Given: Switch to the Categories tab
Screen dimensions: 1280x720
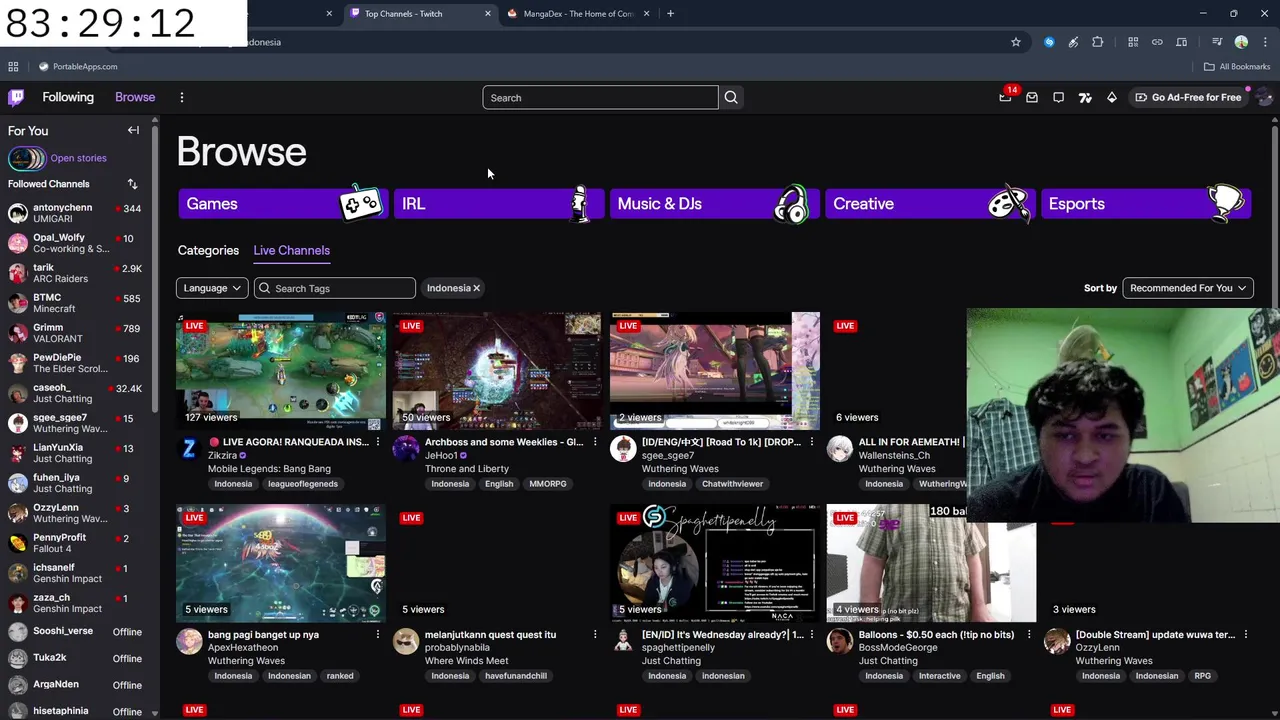Looking at the screenshot, I should pos(208,250).
